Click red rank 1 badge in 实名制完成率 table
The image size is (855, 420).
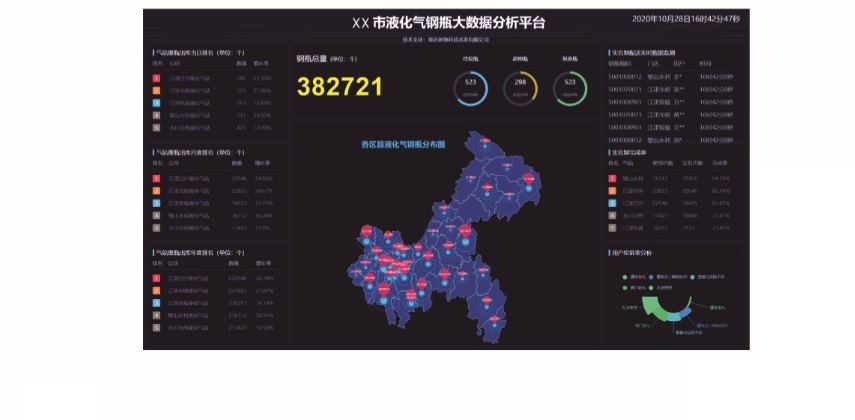tap(612, 178)
